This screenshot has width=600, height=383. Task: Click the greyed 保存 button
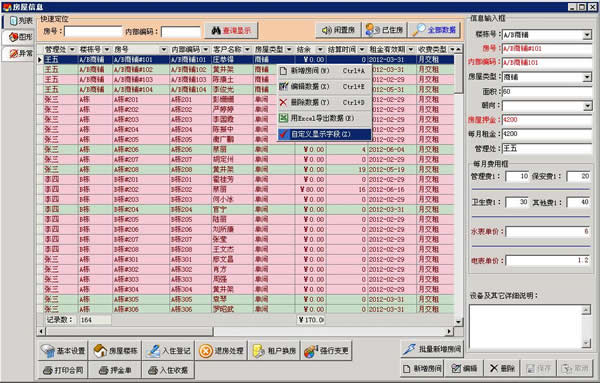tap(538, 368)
